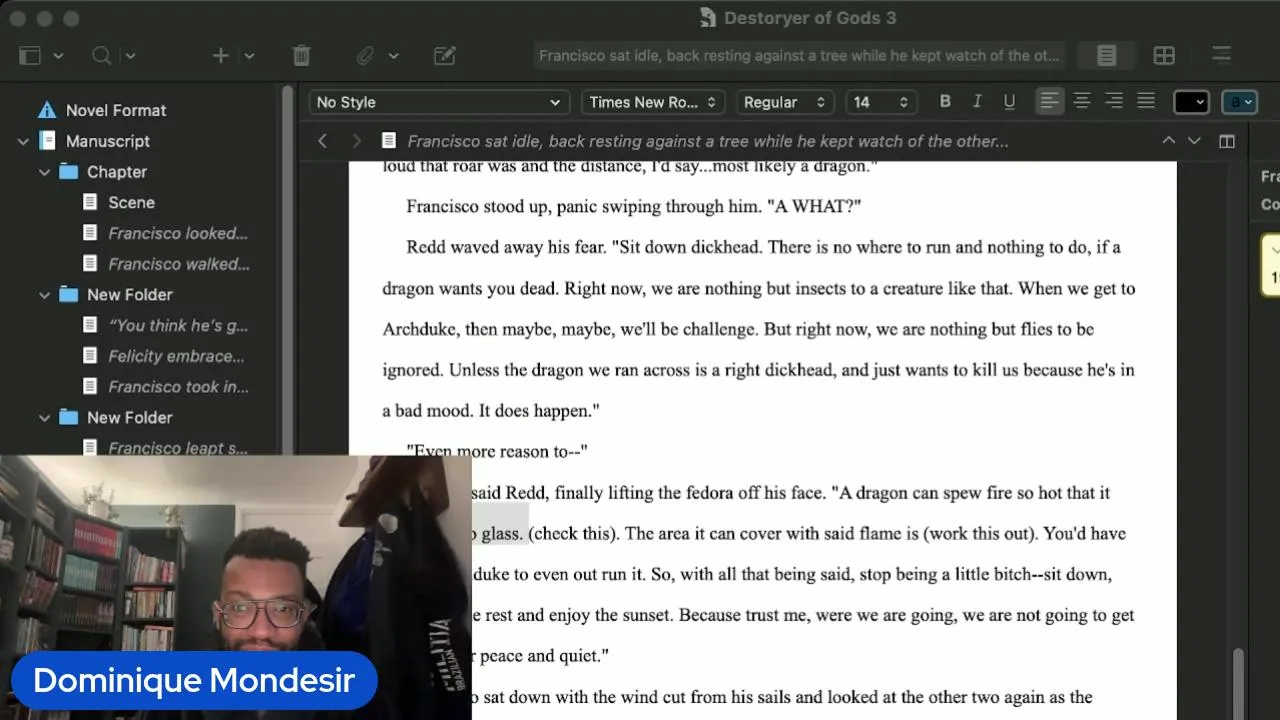Move item to trash with trash icon
1280x720 pixels.
301,56
